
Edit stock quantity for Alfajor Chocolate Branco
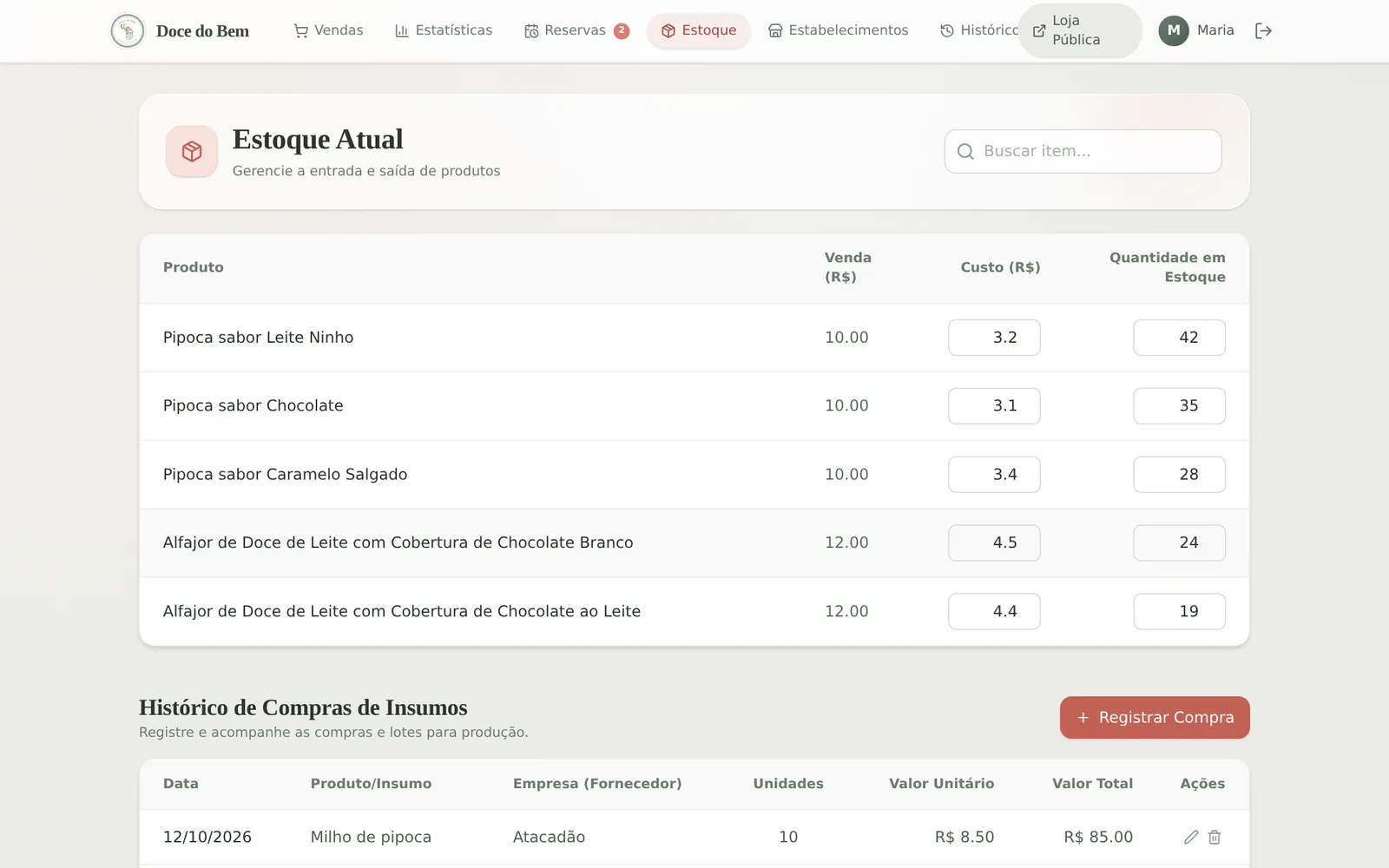click(1179, 542)
